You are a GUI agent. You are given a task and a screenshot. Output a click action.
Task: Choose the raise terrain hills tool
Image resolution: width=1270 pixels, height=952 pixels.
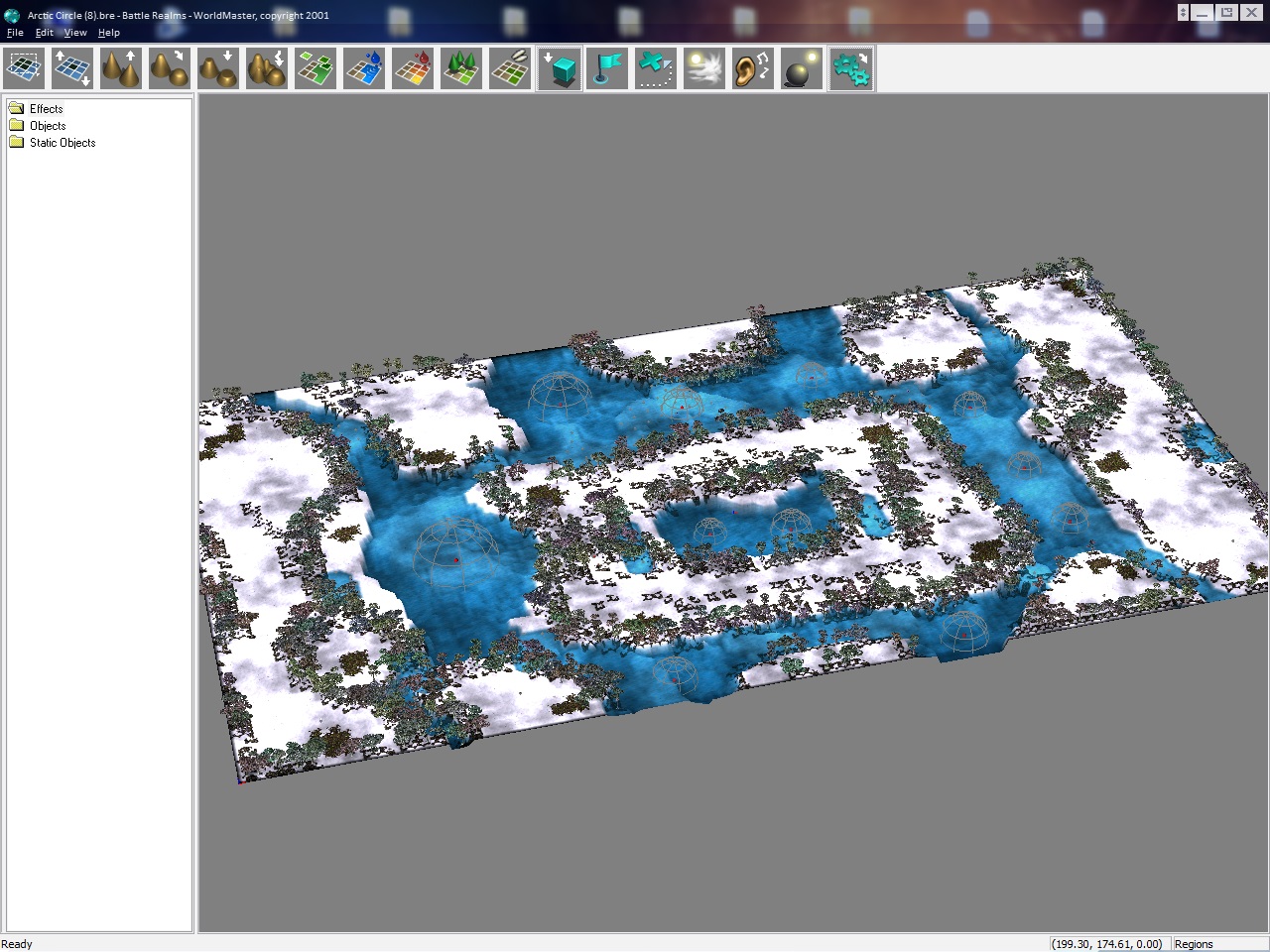coord(121,69)
